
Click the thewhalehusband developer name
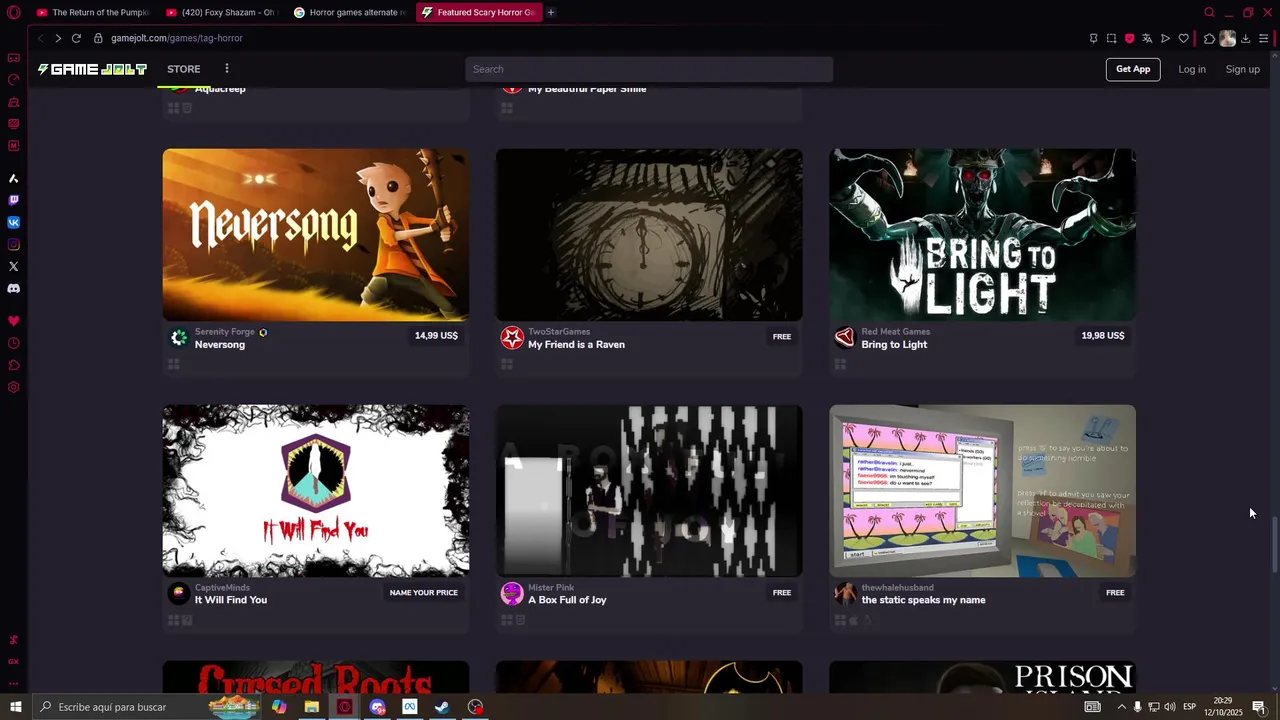898,588
